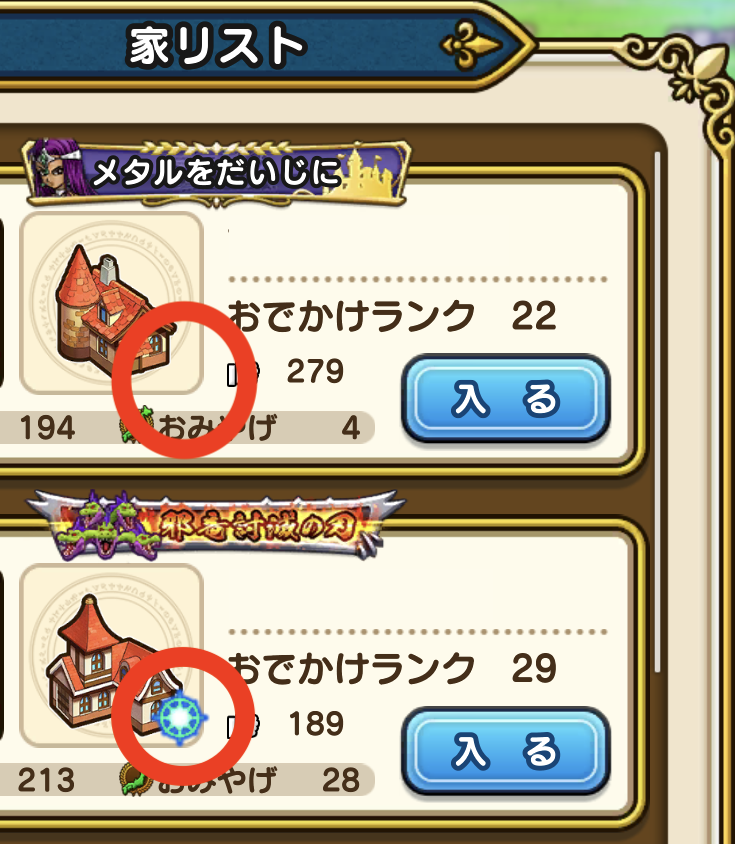Viewport: 735px width, 844px height.
Task: Click the おでかけランク 22 label
Action: click(393, 315)
